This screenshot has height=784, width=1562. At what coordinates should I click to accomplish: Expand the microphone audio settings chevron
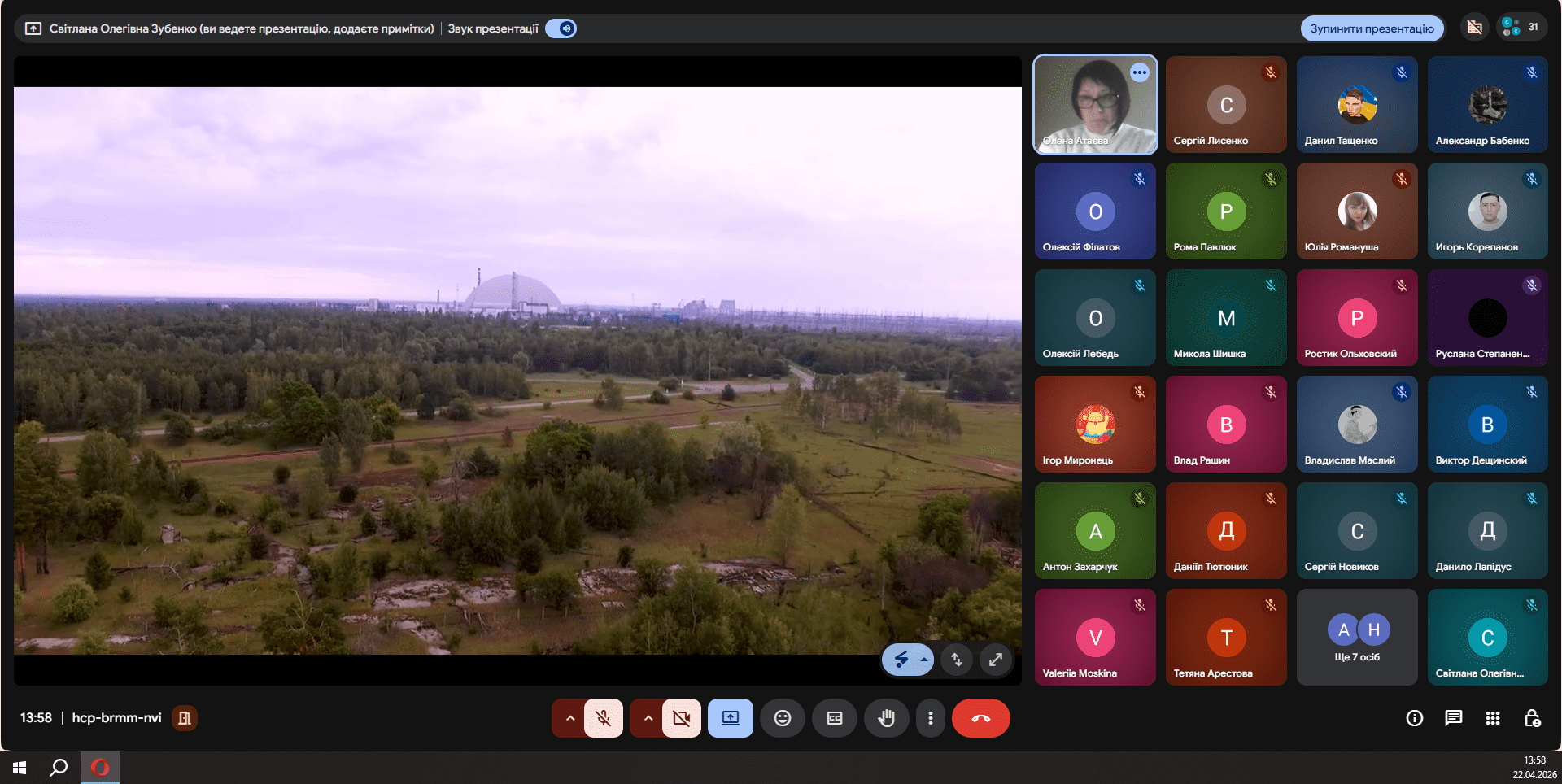pyautogui.click(x=569, y=718)
